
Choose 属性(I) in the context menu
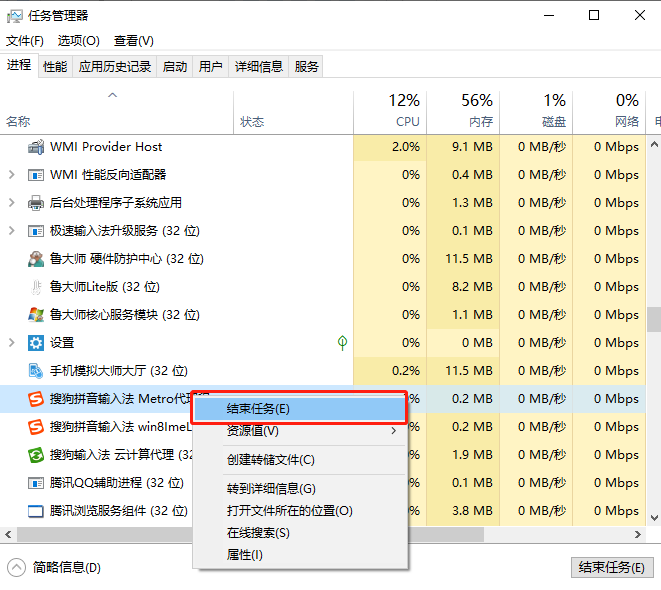[x=301, y=555]
